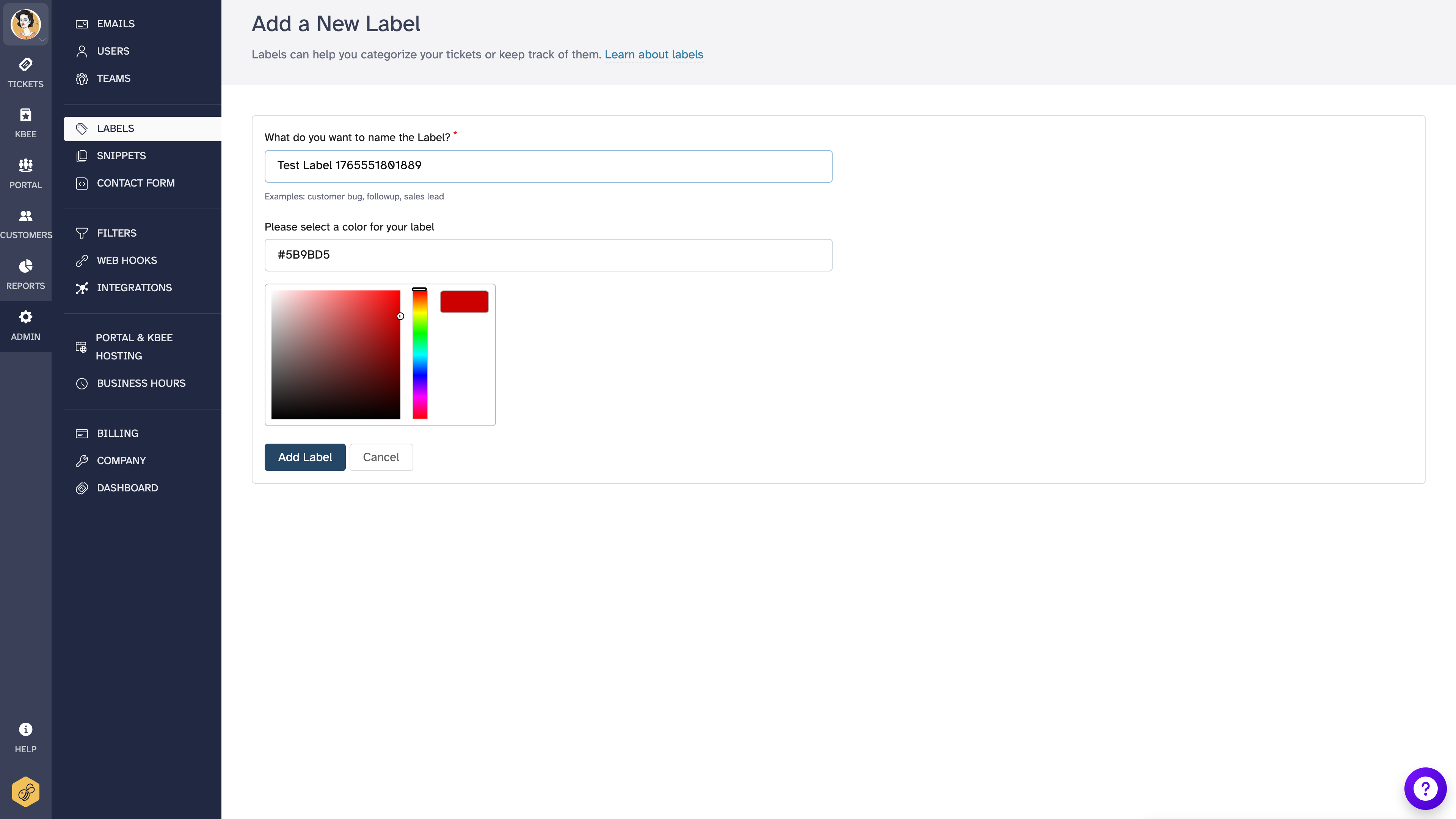1456x819 pixels.
Task: Open the purple help question mark bubble
Action: tap(1425, 788)
